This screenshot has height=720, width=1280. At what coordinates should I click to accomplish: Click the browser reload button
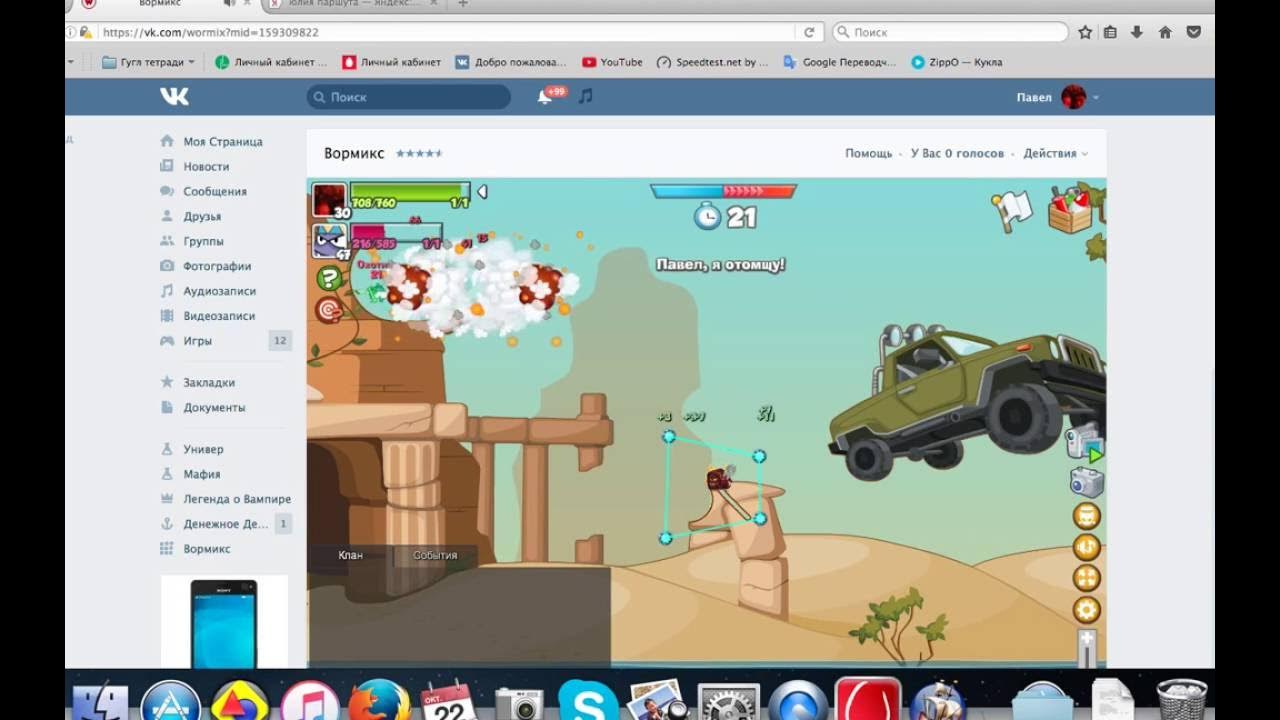pyautogui.click(x=810, y=32)
